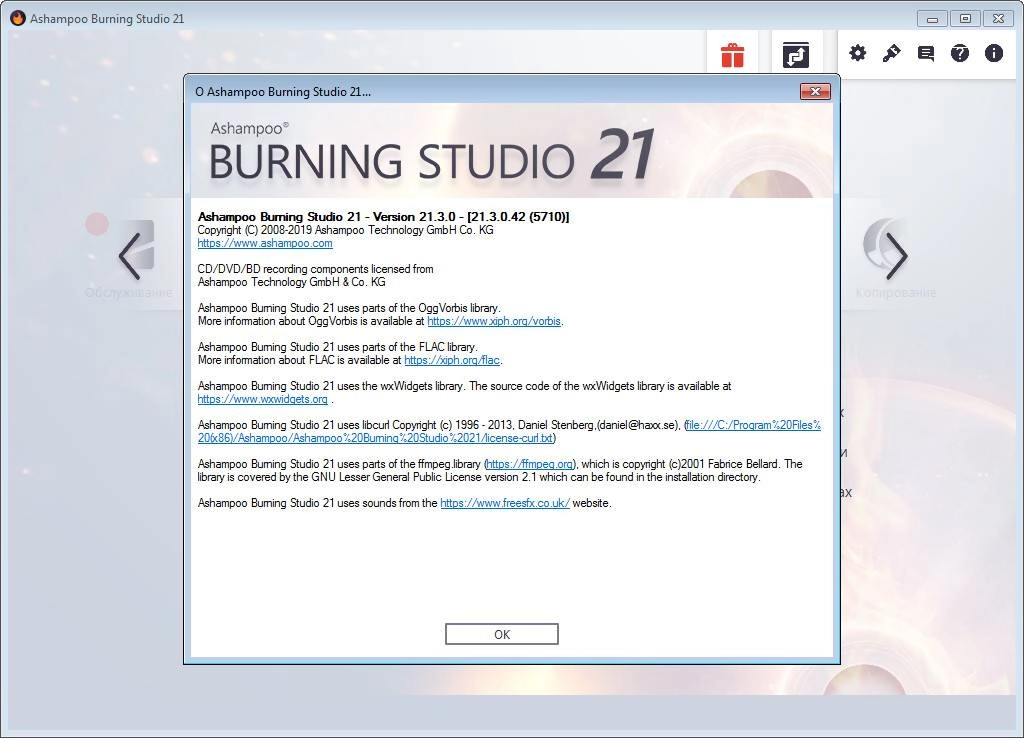Click the Ashampoo flame icon in title bar
This screenshot has width=1024, height=738.
[x=18, y=18]
